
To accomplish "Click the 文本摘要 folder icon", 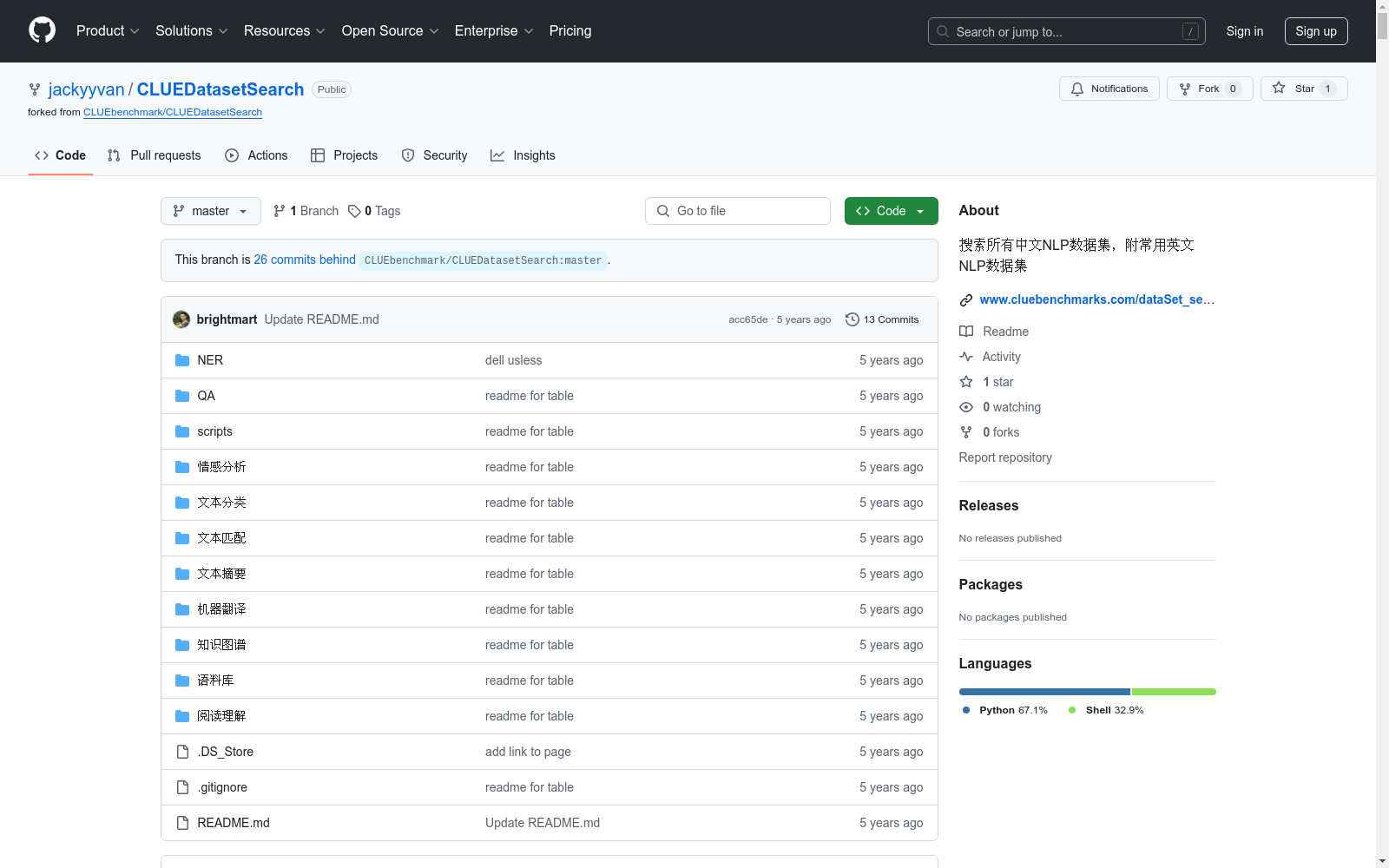I will [x=182, y=574].
